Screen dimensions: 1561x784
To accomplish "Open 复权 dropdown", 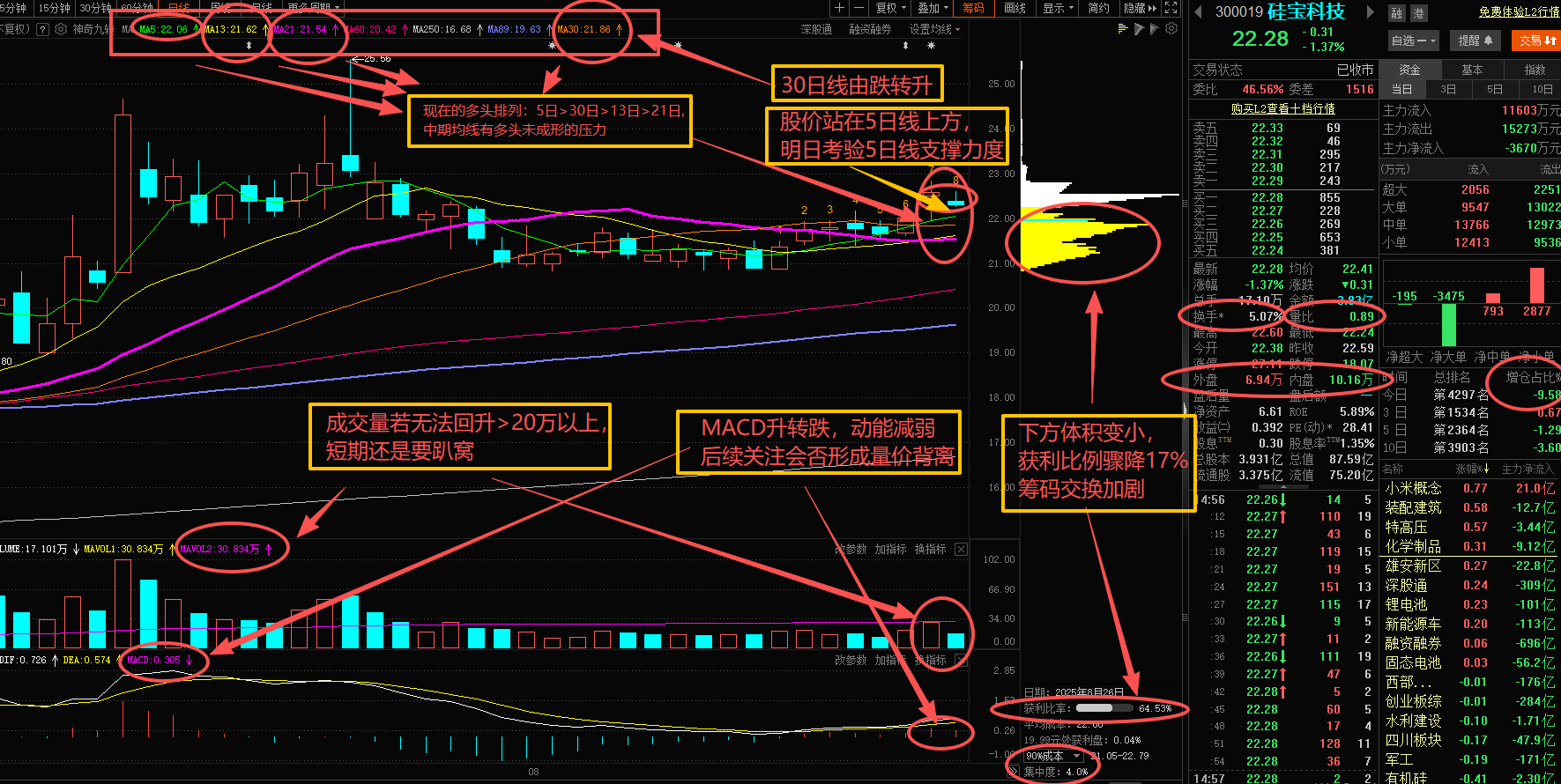I will point(891,8).
